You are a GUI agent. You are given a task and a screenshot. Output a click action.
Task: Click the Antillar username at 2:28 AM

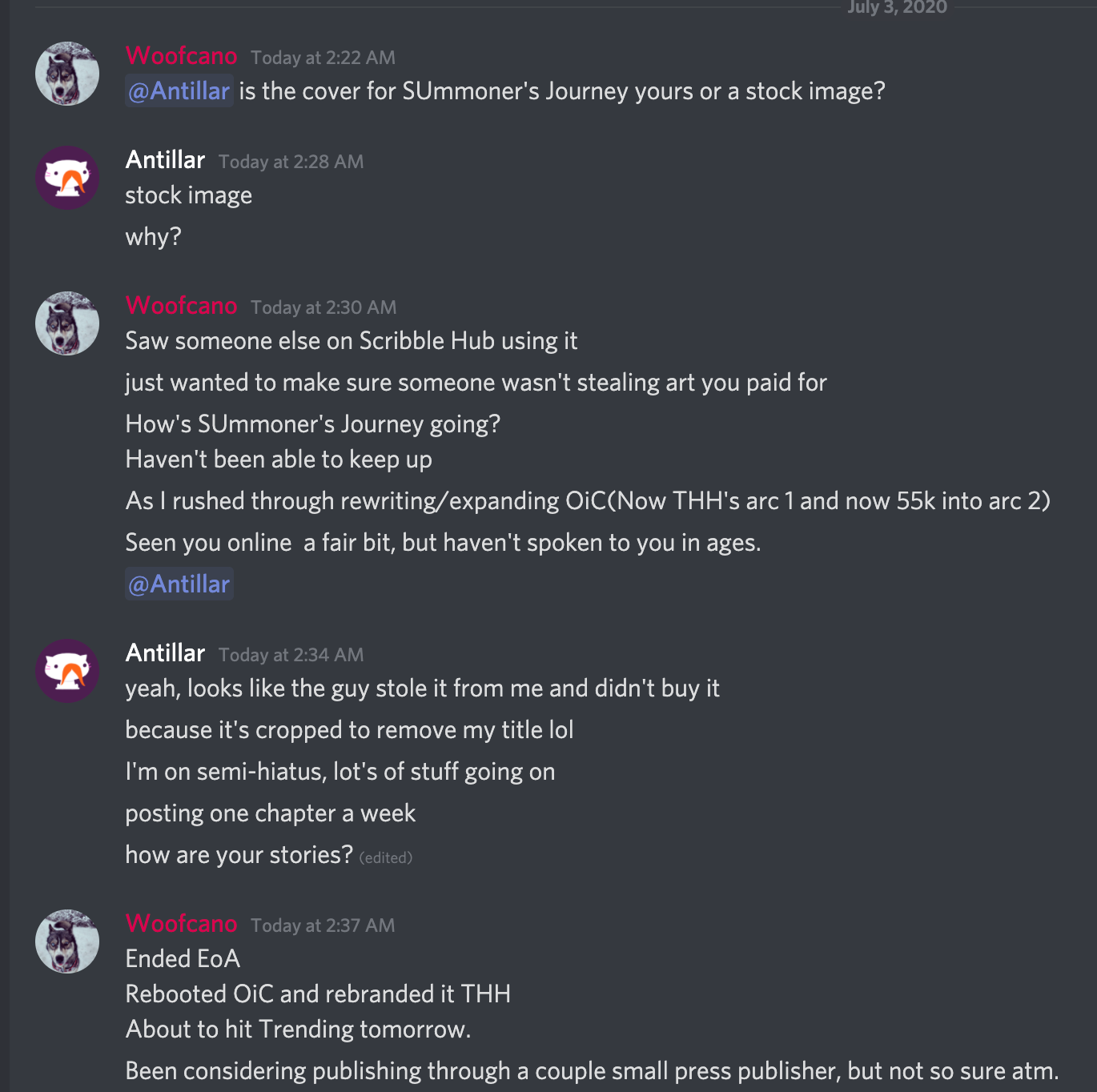165,160
